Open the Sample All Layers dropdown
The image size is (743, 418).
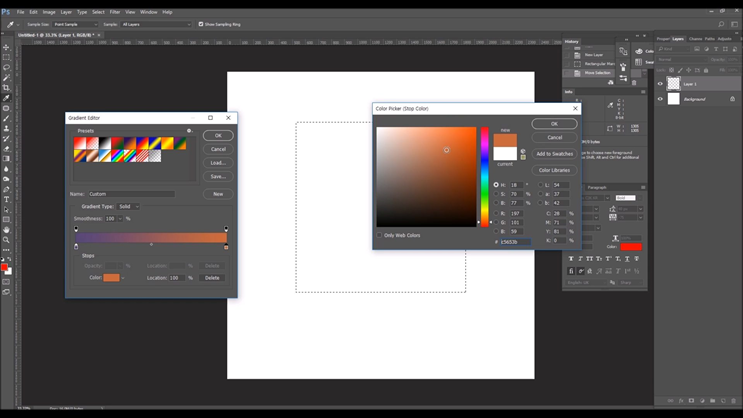point(155,24)
